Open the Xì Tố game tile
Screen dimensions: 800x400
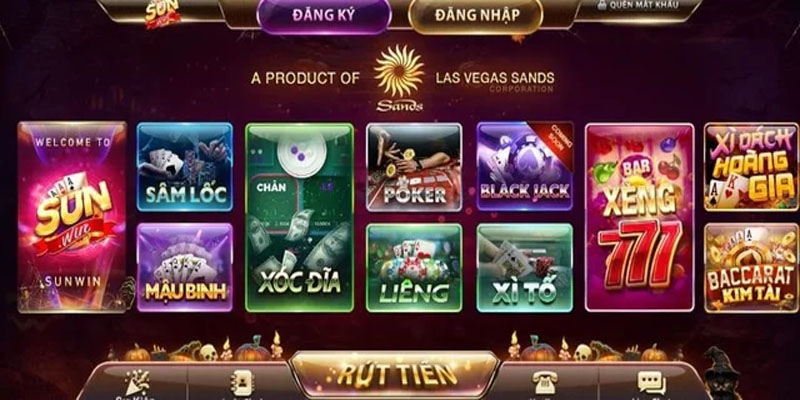click(525, 267)
